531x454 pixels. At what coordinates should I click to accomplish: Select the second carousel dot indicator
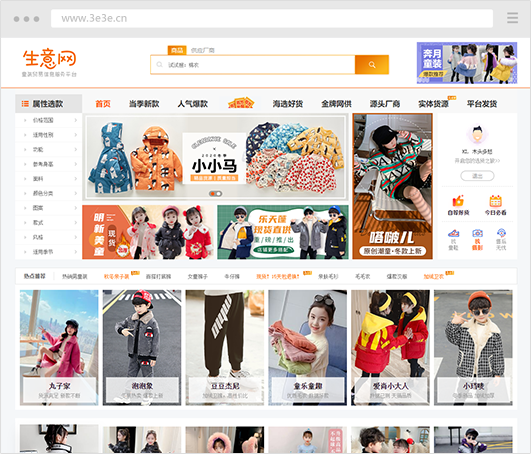pos(219,194)
